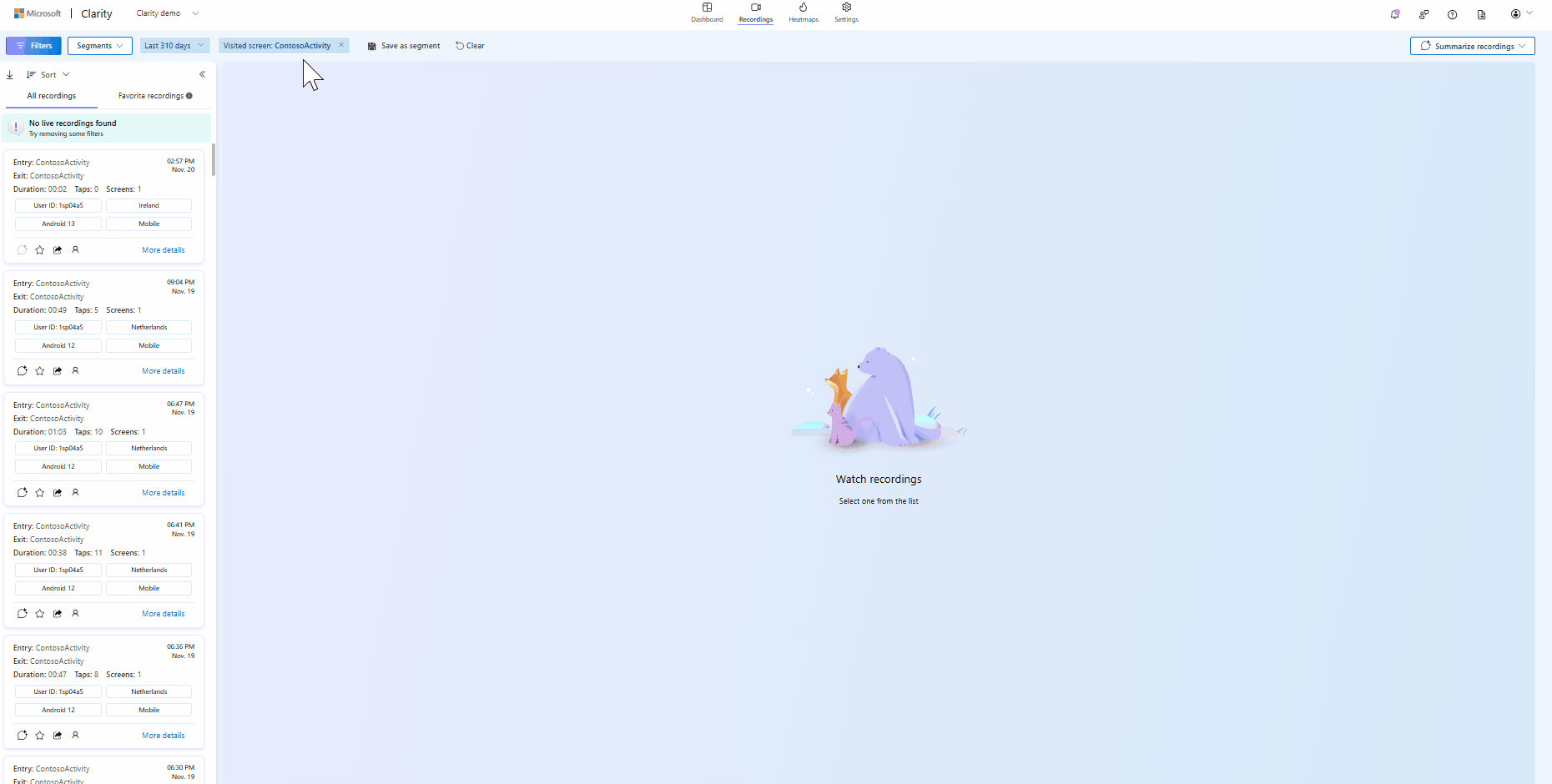
Task: View user of the 06:47 PM recording
Action: point(75,492)
